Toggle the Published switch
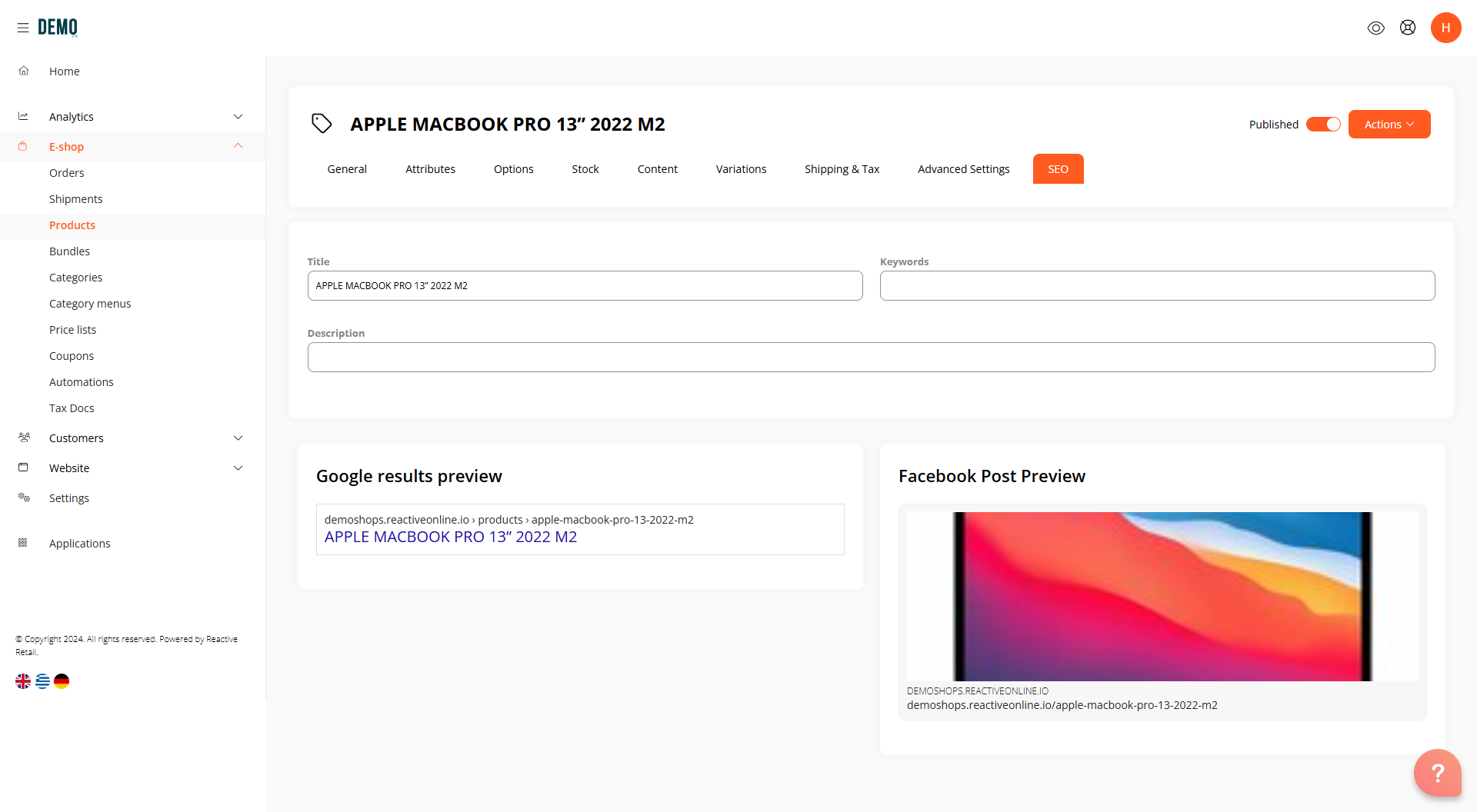The image size is (1477, 812). coord(1323,125)
